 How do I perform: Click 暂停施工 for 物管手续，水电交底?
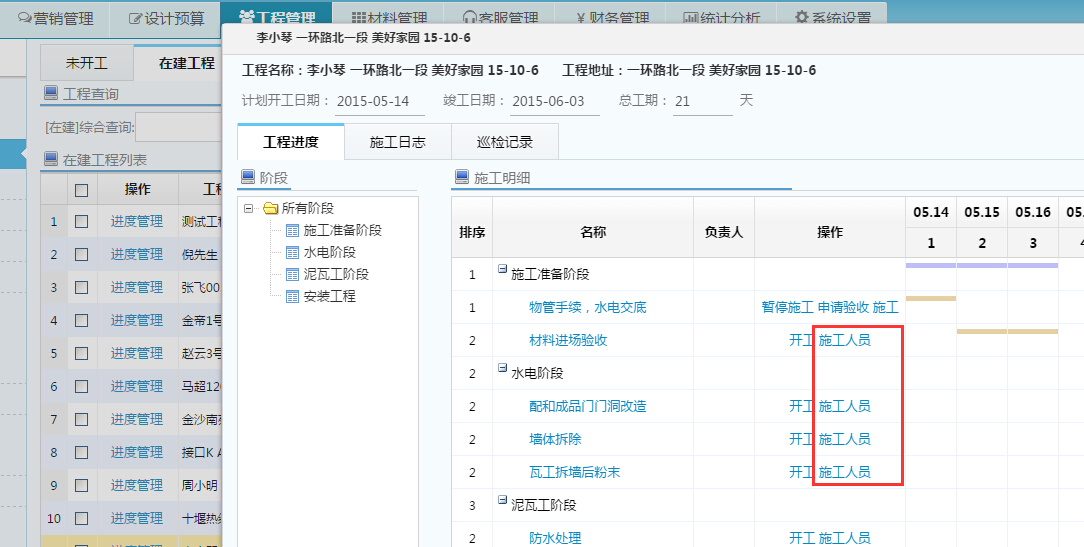787,307
